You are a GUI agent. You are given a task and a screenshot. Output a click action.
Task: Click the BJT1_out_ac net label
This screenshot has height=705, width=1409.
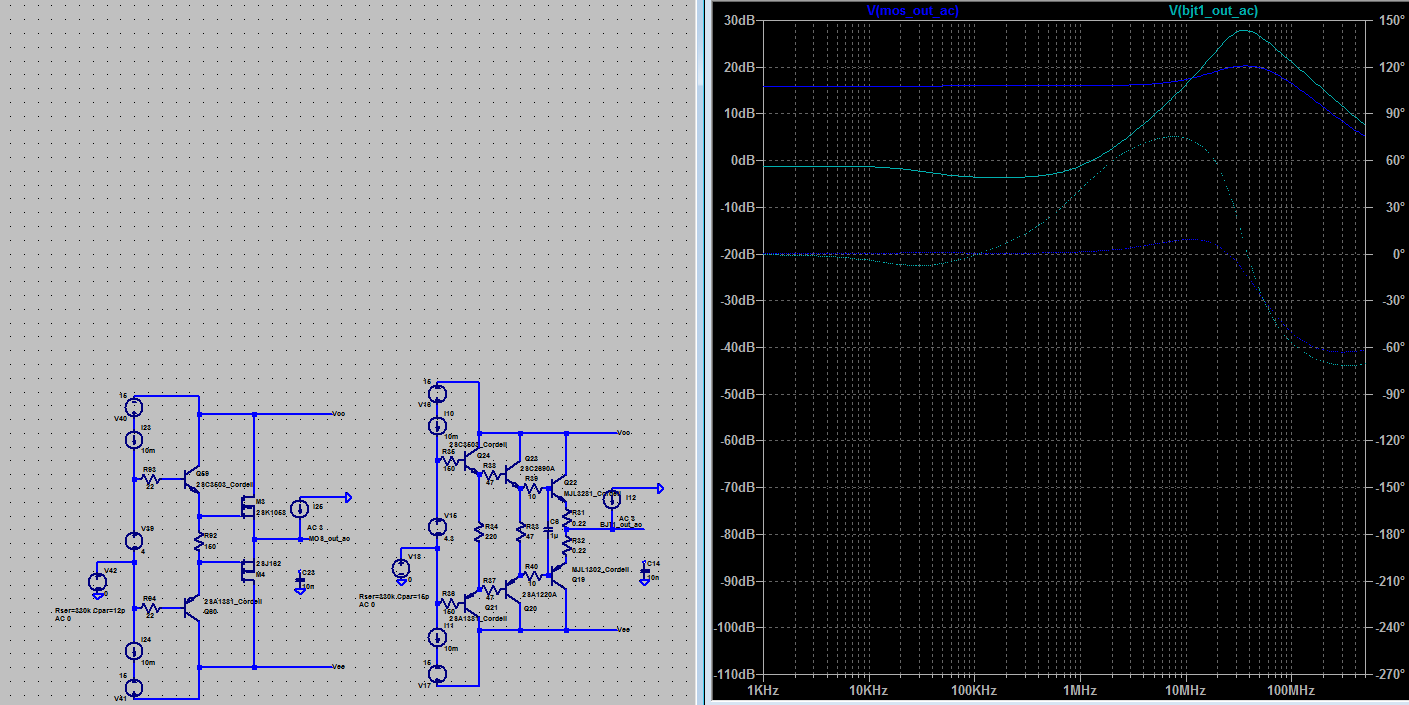point(621,525)
